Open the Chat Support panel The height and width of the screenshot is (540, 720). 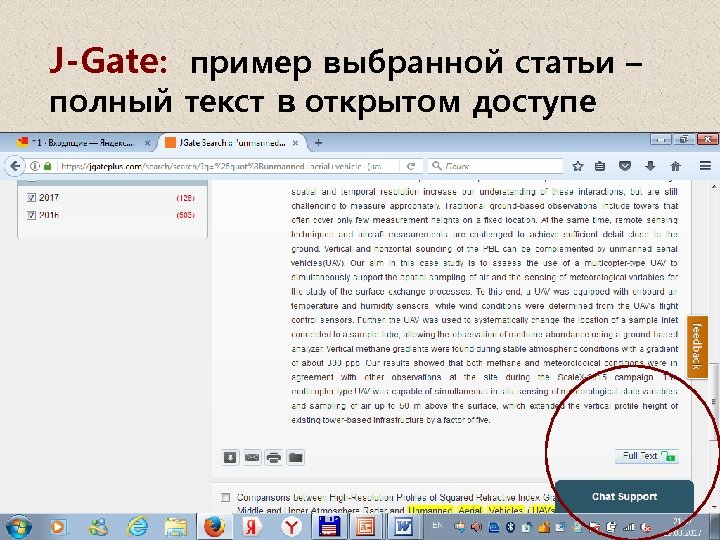624,496
